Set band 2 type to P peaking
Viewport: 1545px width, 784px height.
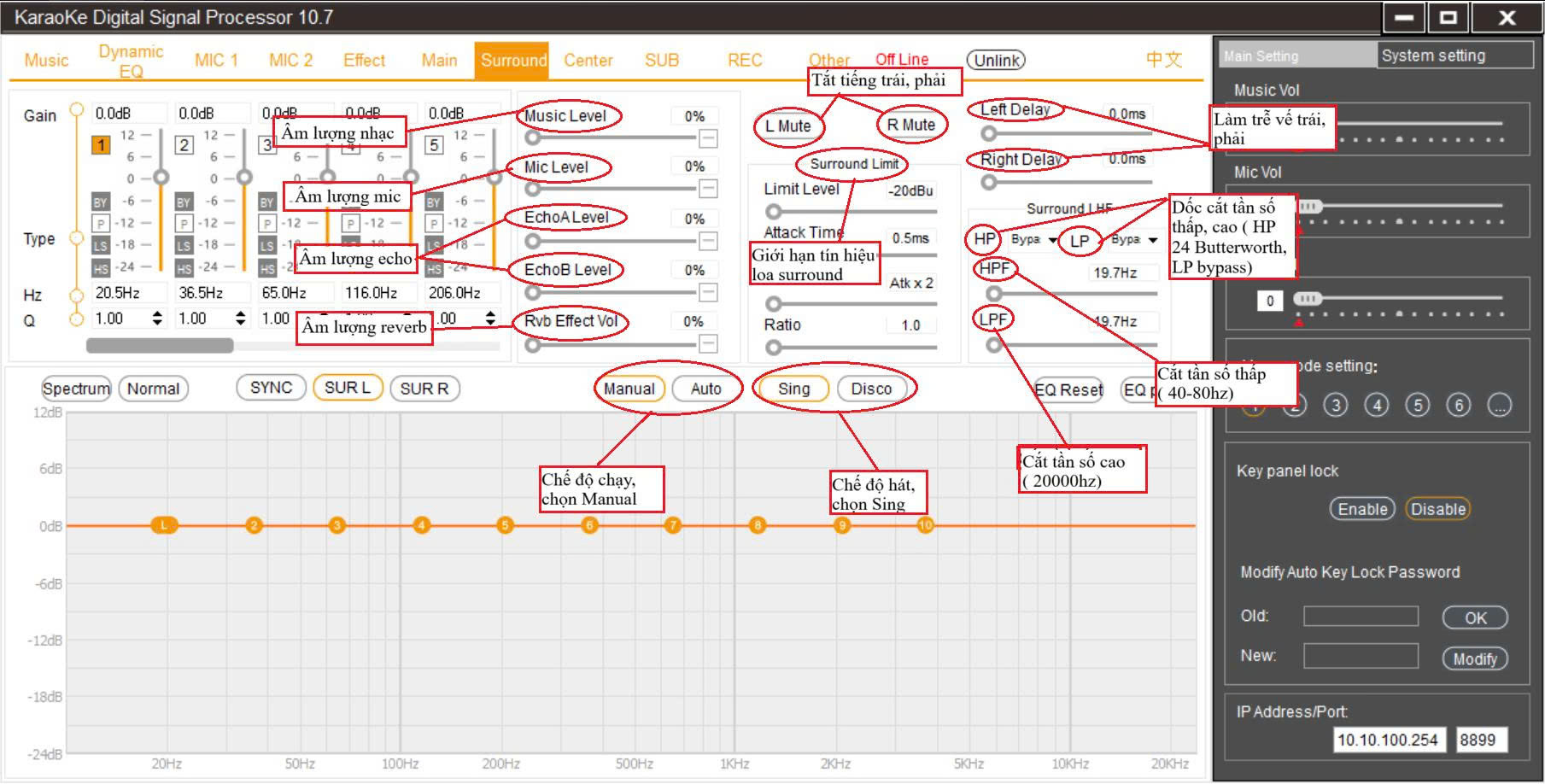click(184, 224)
